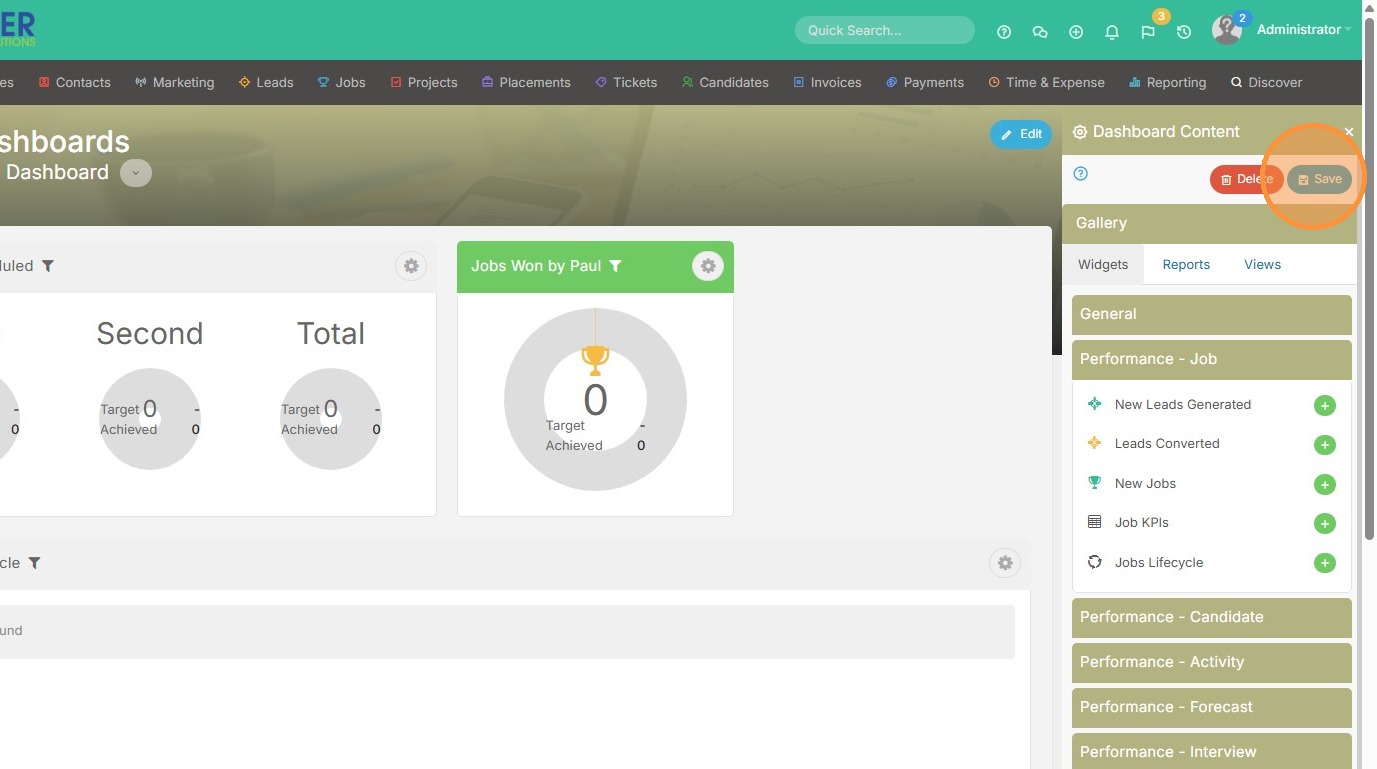
Task: Open Payments in the navigation bar
Action: coord(925,83)
